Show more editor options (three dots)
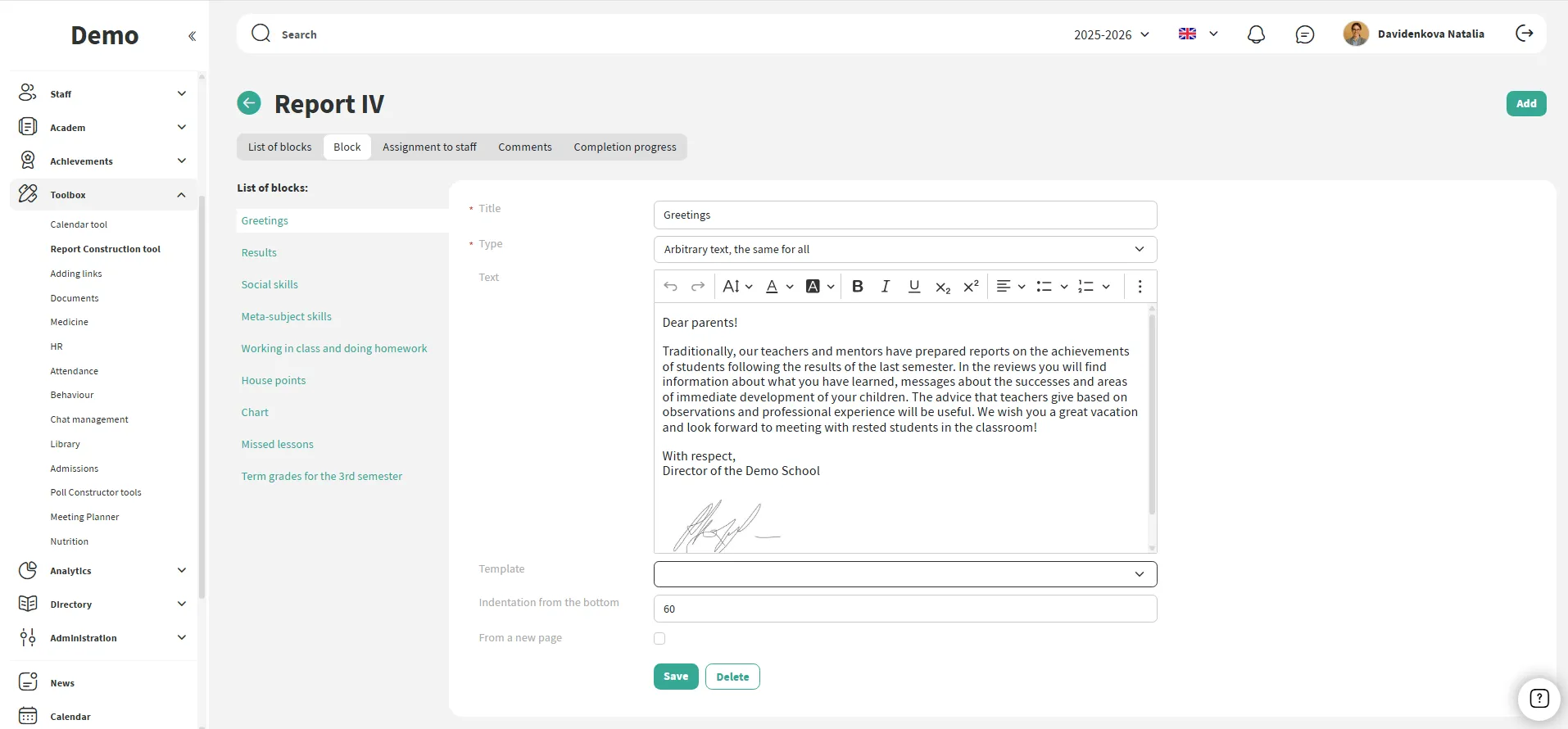1568x729 pixels. [1140, 287]
